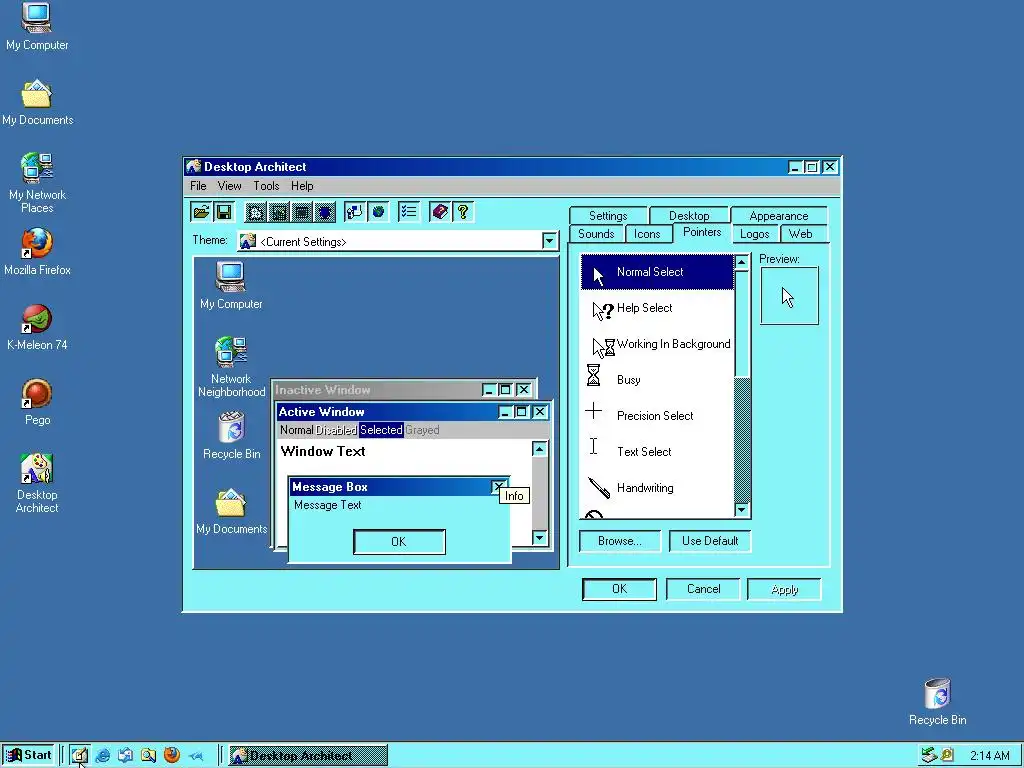Click the checklist options toolbar icon

(x=409, y=212)
